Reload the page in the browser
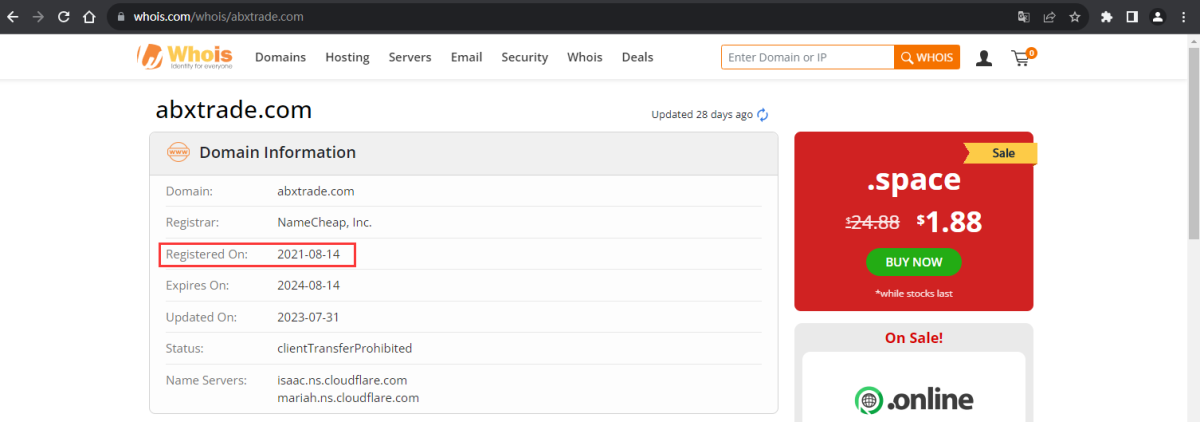1200x422 pixels. click(x=64, y=17)
